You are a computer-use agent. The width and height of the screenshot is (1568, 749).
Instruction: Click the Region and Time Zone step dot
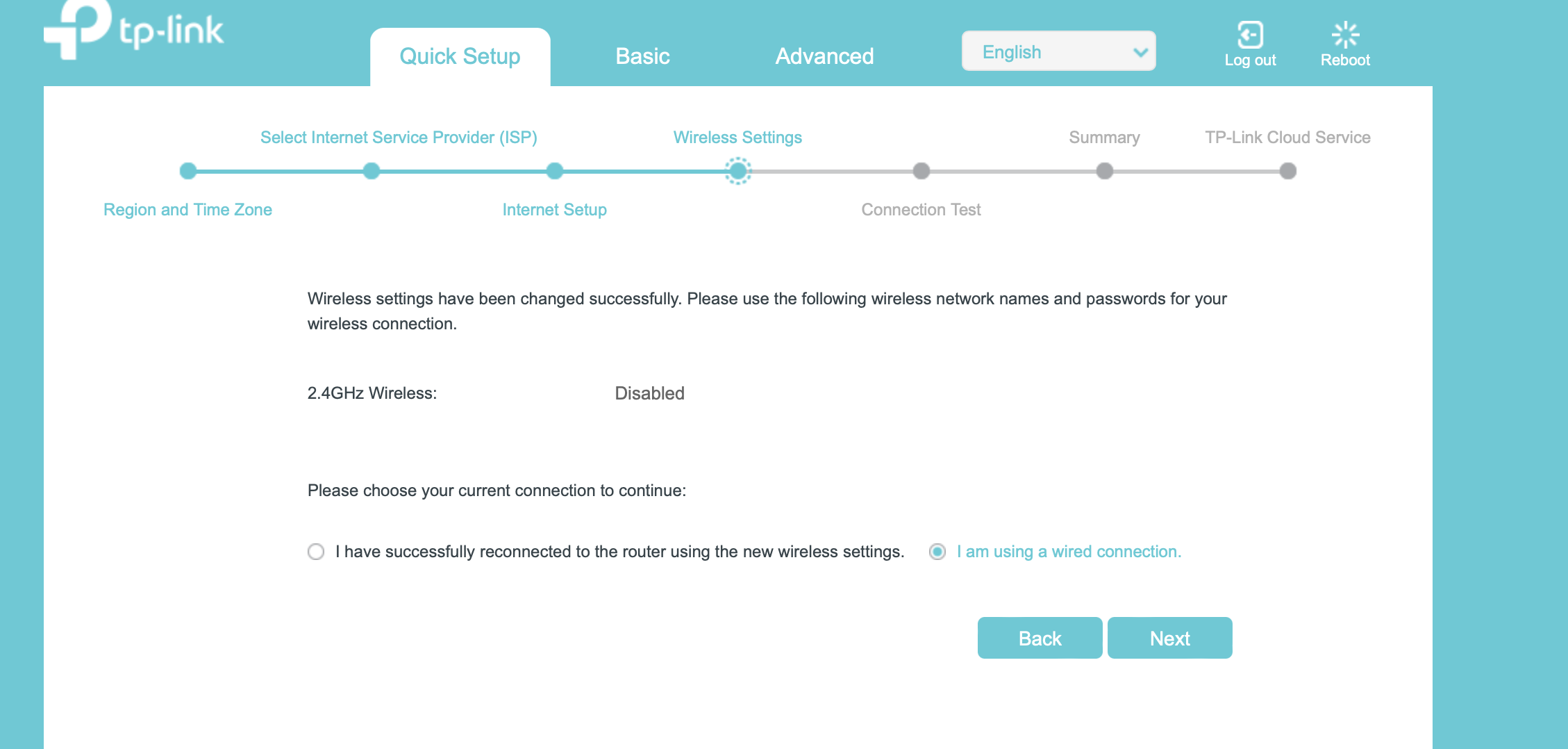187,171
